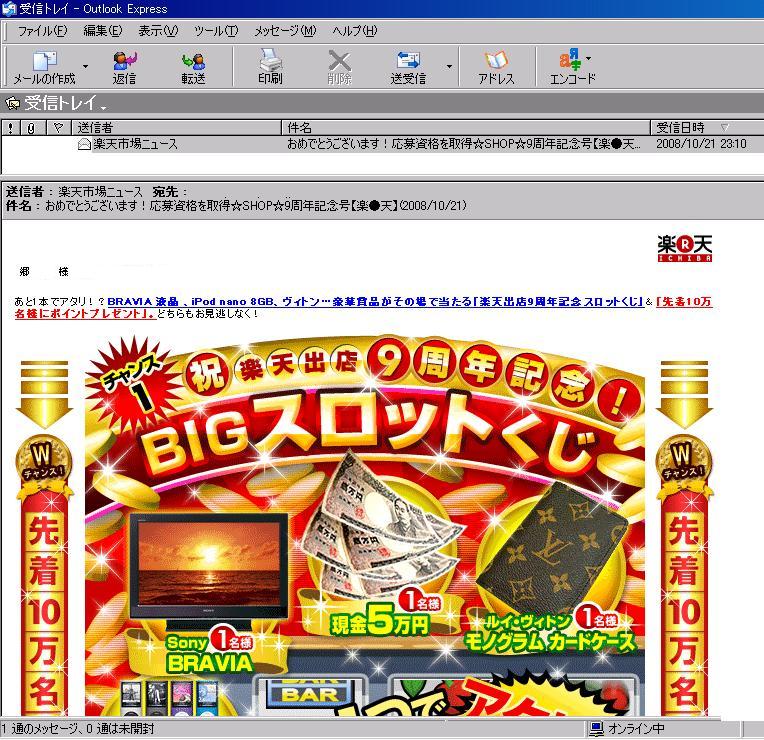Viewport: 764px width, 740px height.
Task: Open dropdown arrow next to 送受信
Action: pyautogui.click(x=449, y=67)
